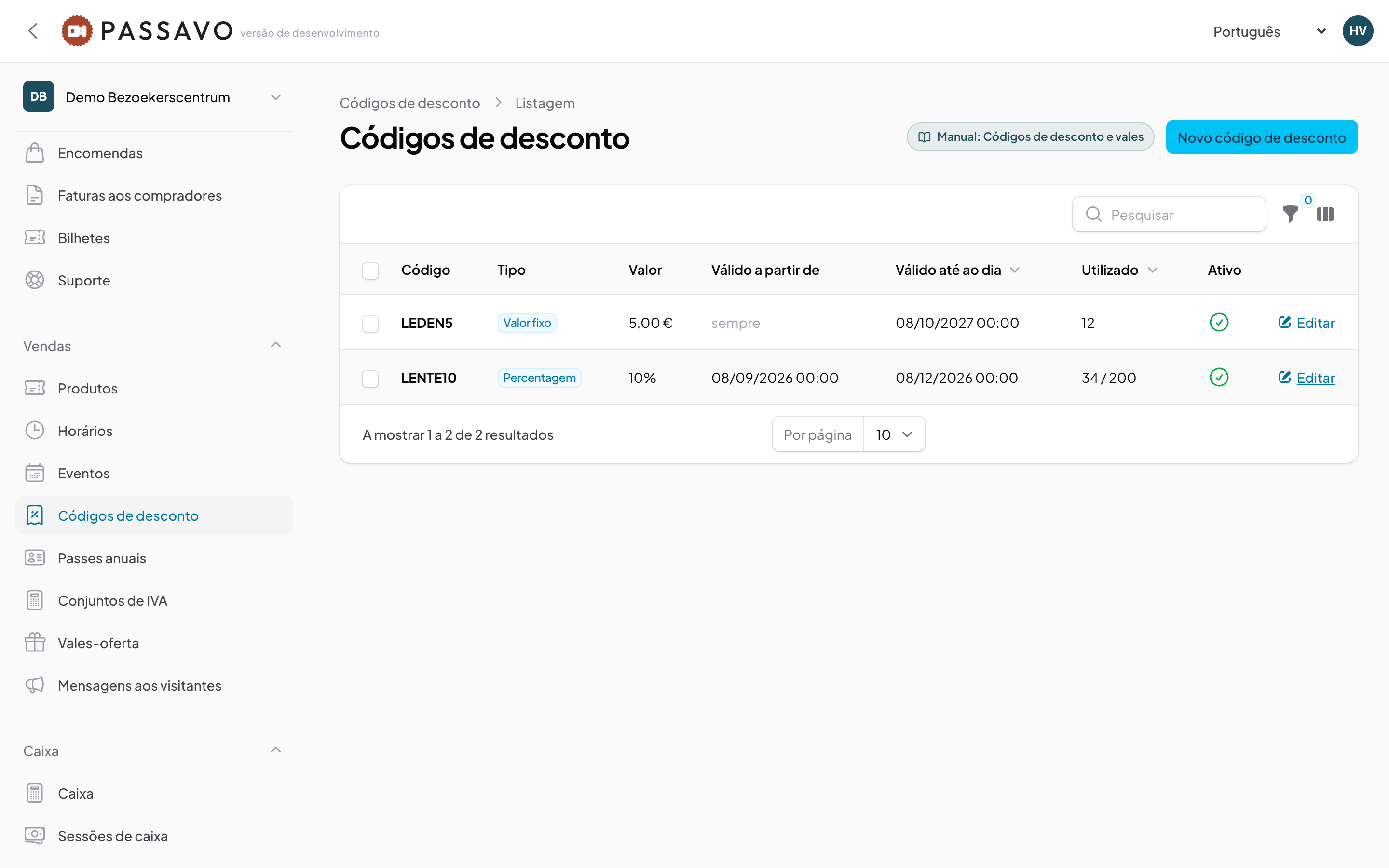
Task: Open the Português language dropdown
Action: (x=1268, y=31)
